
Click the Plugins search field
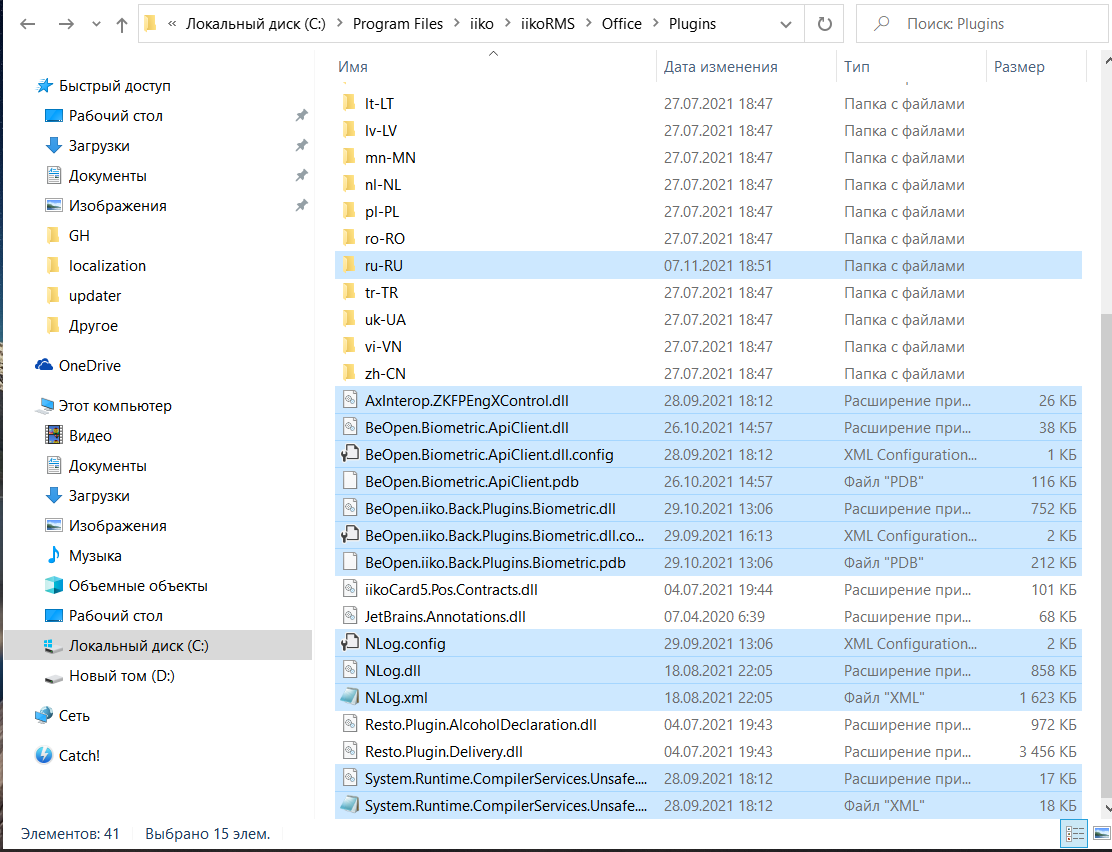tap(982, 24)
